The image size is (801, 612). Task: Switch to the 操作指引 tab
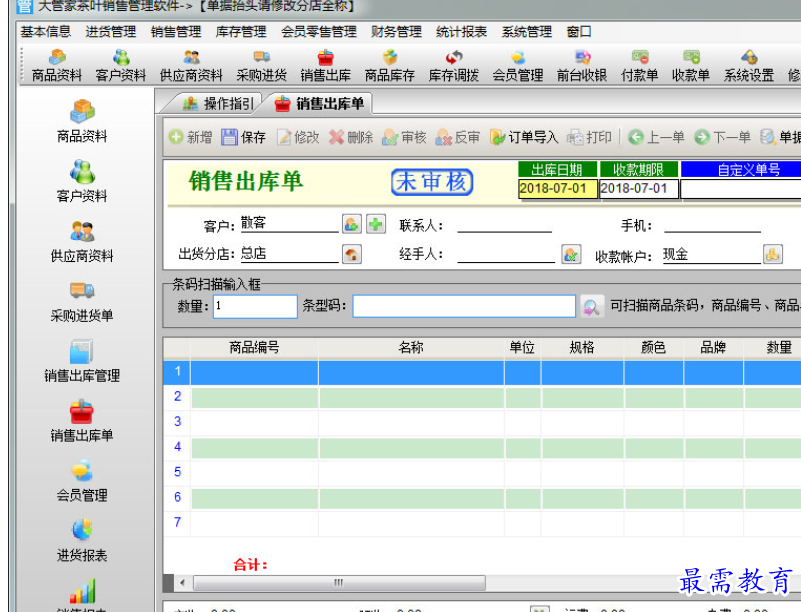pos(218,104)
